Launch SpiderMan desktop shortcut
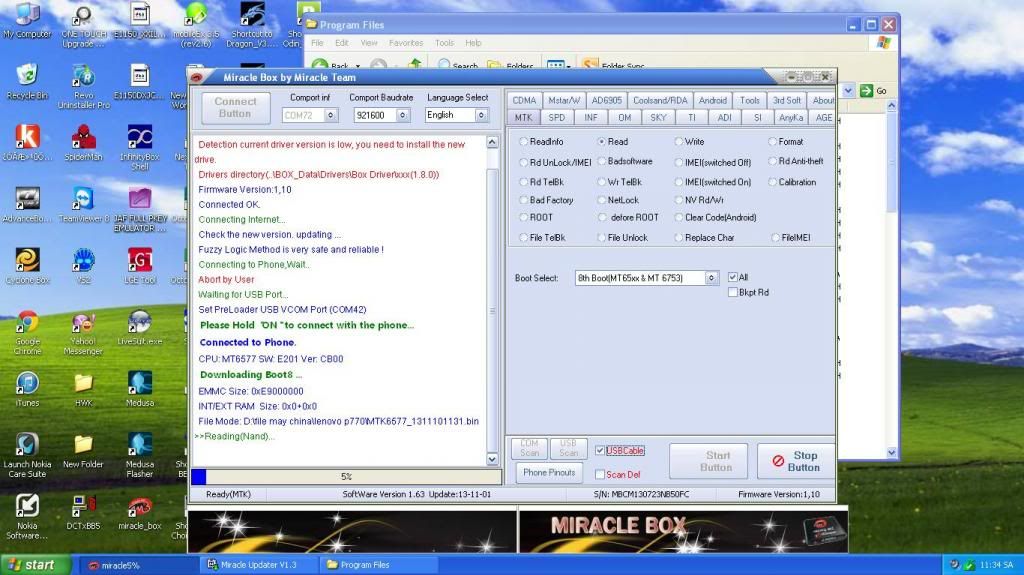Image resolution: width=1024 pixels, height=575 pixels. pos(84,142)
